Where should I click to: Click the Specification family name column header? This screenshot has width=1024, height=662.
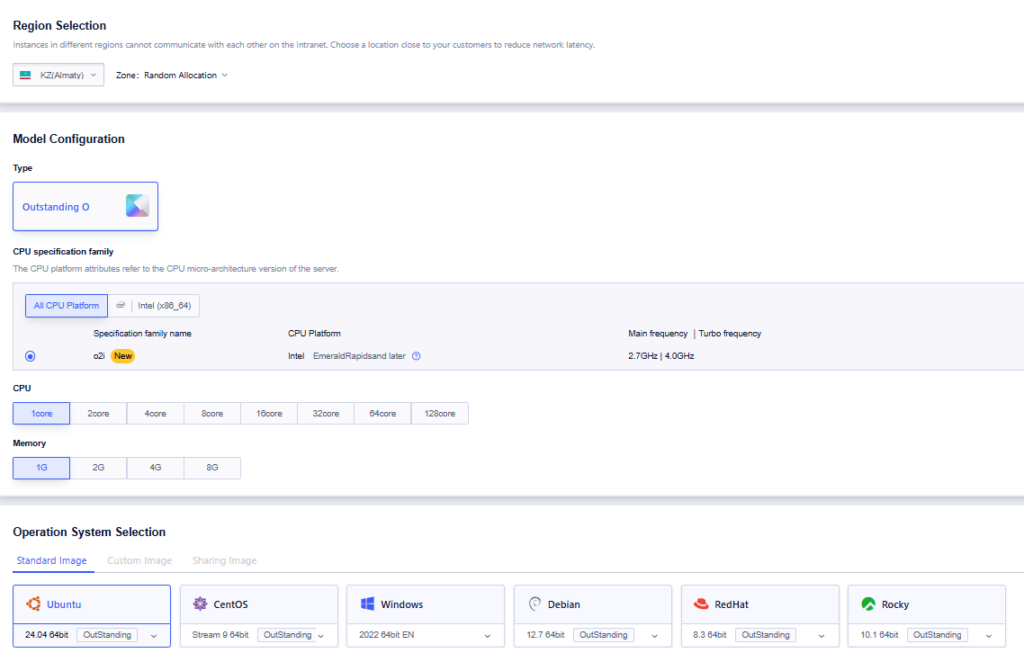(x=142, y=333)
